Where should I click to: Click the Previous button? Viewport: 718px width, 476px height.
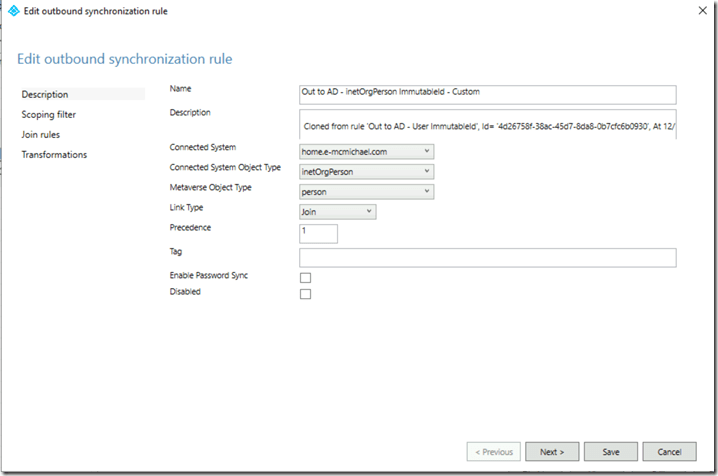[494, 452]
